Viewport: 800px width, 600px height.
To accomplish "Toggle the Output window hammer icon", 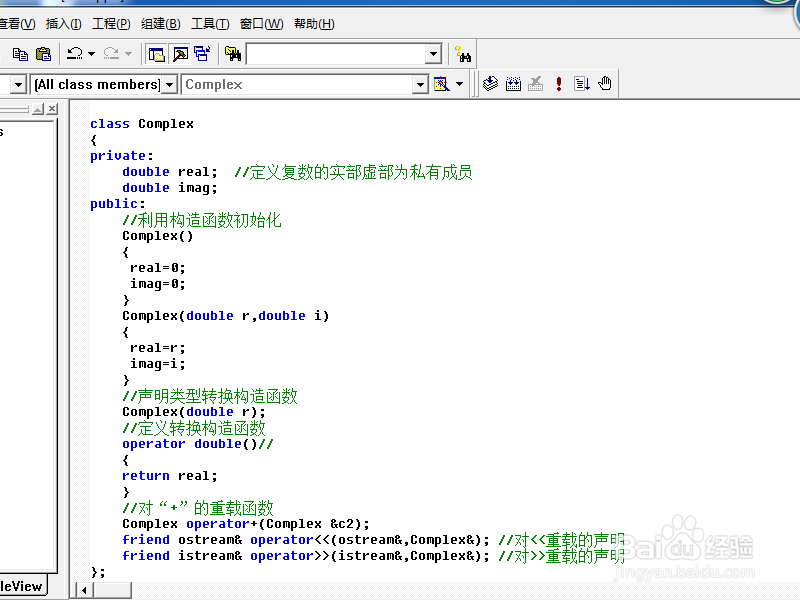I will 180,54.
